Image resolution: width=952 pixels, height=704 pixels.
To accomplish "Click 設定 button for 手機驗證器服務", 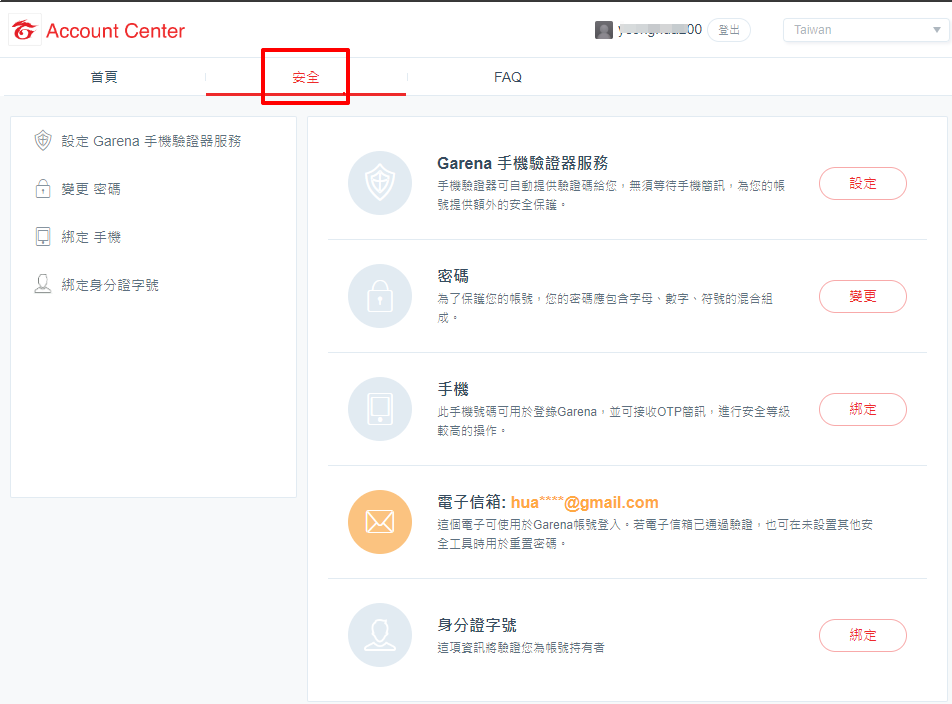I will pyautogui.click(x=863, y=183).
